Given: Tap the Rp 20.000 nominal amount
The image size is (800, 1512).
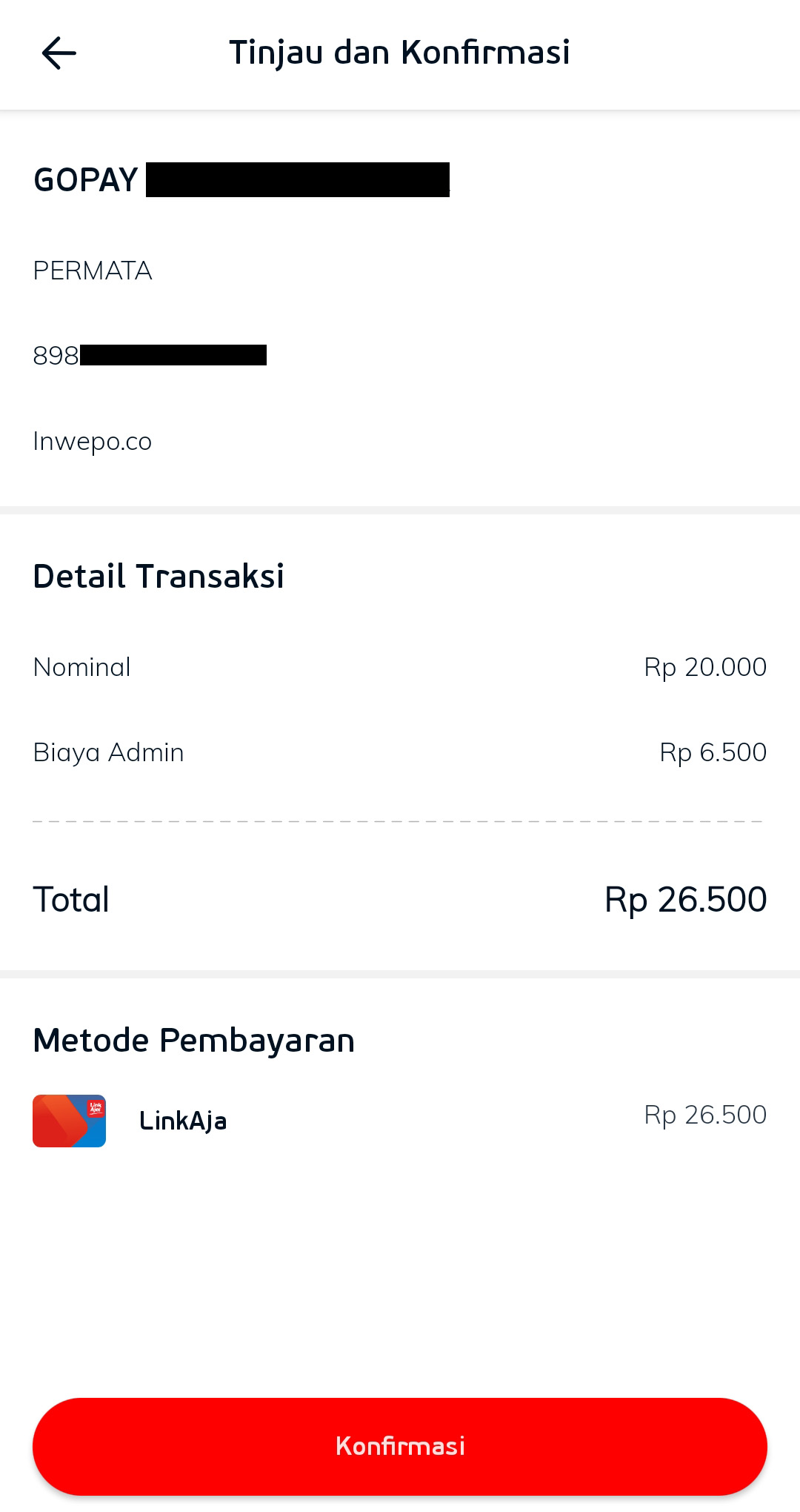Looking at the screenshot, I should coord(705,667).
